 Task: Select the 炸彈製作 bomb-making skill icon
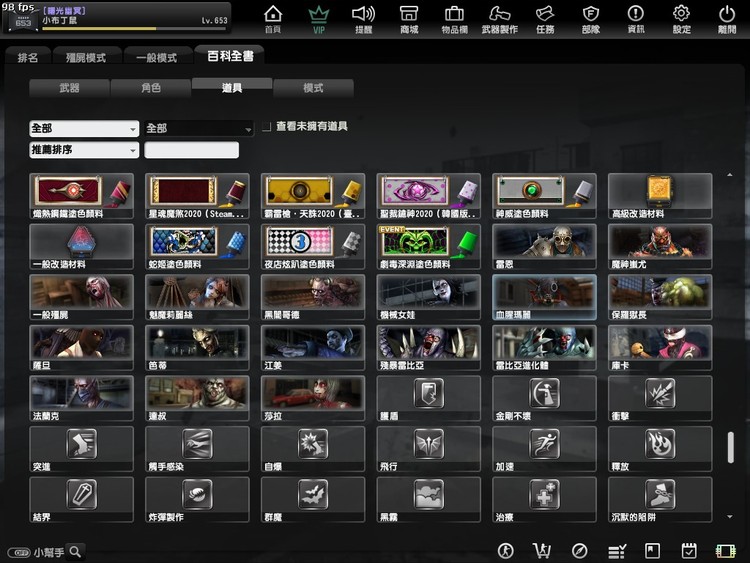click(x=197, y=494)
